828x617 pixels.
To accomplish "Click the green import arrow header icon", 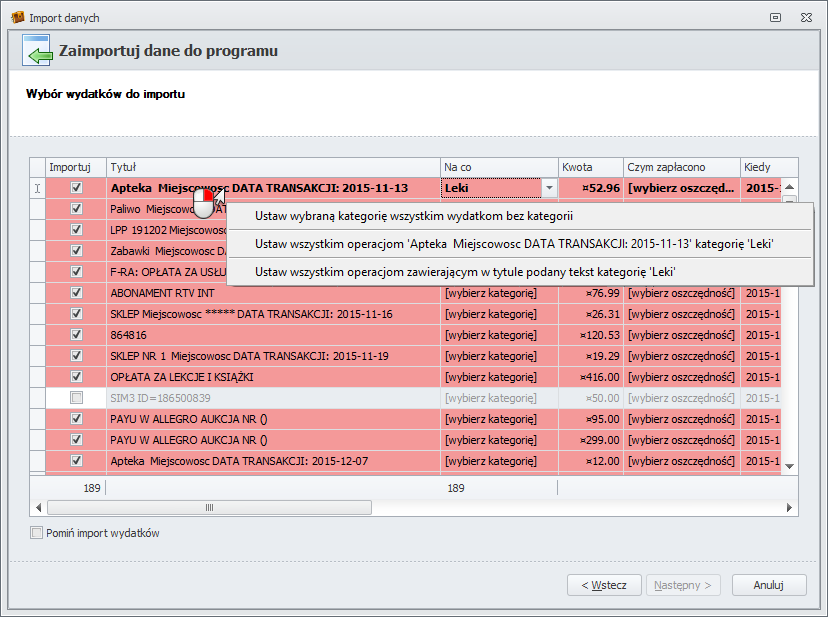I will pos(38,52).
